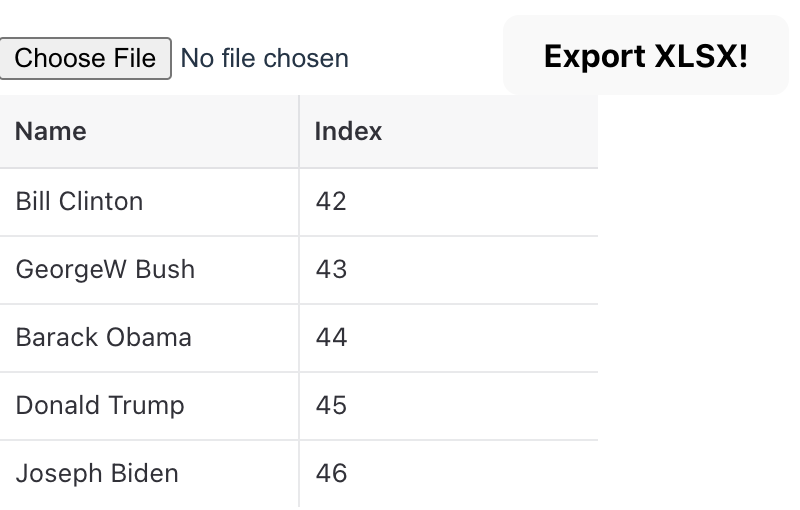Select the surname 'Trump' in the table
This screenshot has height=510, width=800.
146,405
